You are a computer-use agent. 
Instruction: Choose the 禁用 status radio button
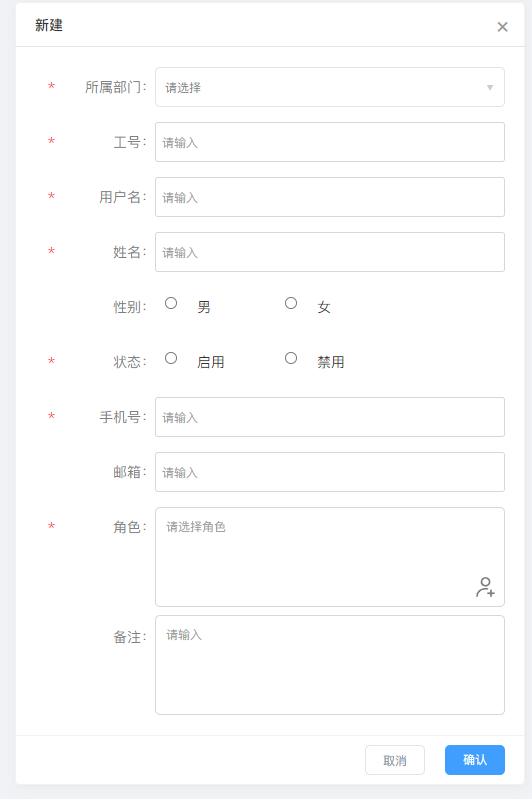click(x=291, y=358)
